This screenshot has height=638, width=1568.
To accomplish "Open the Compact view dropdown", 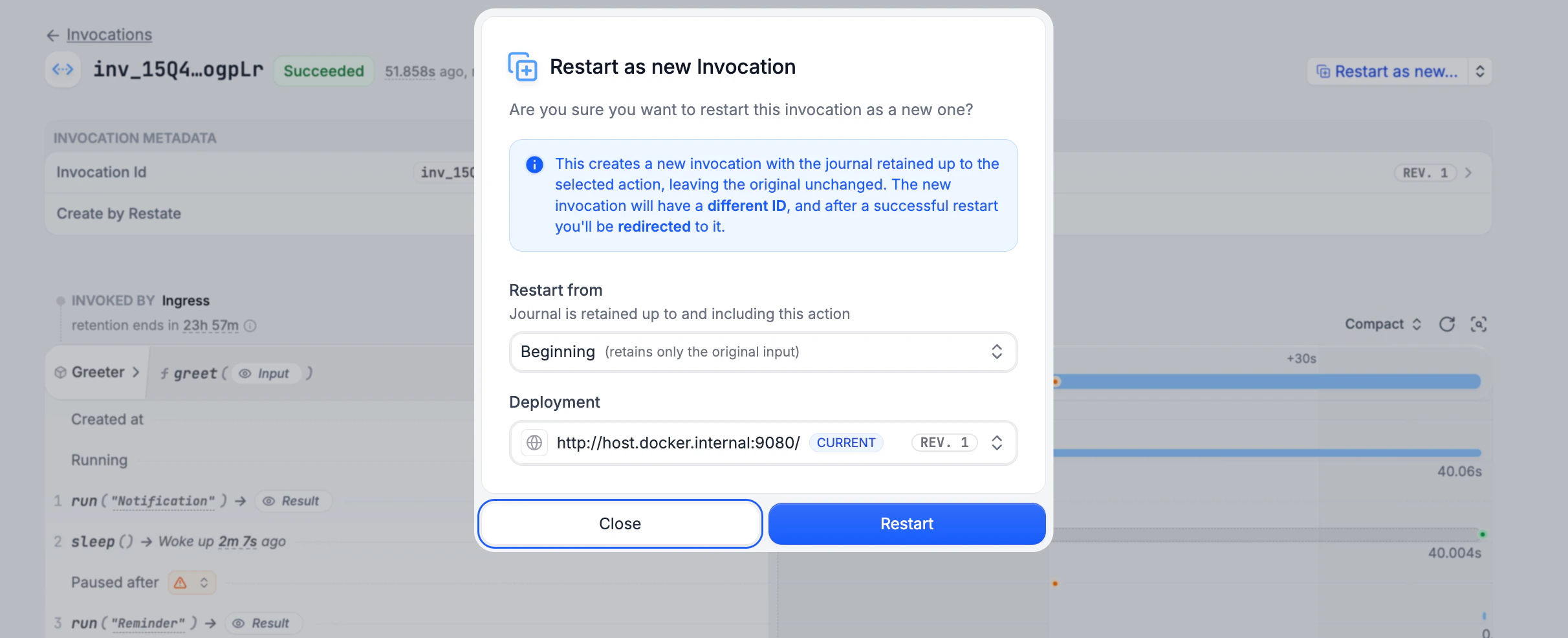I will pos(1383,324).
